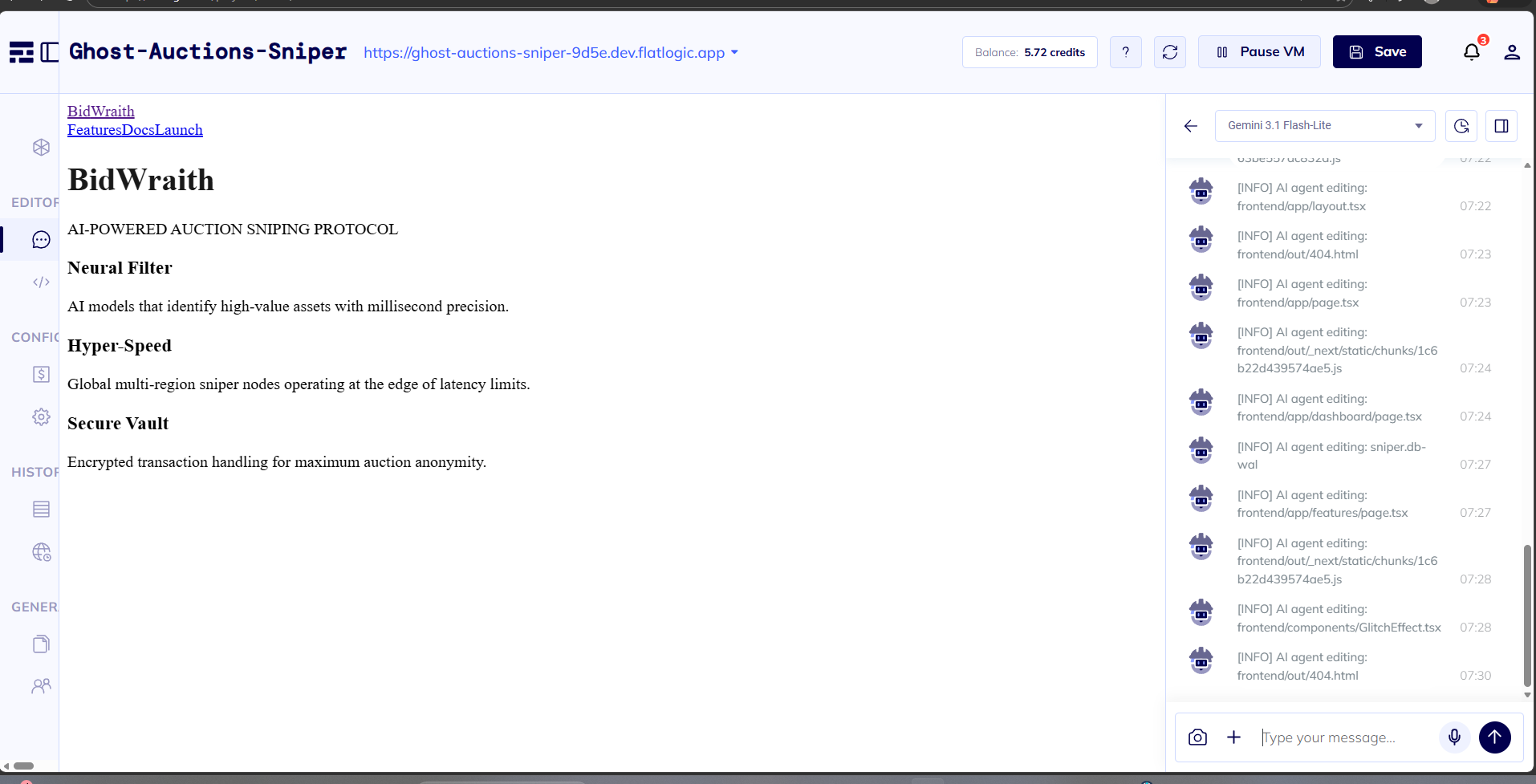Toggle the chat side panel layout
1536x784 pixels.
pyautogui.click(x=1501, y=126)
